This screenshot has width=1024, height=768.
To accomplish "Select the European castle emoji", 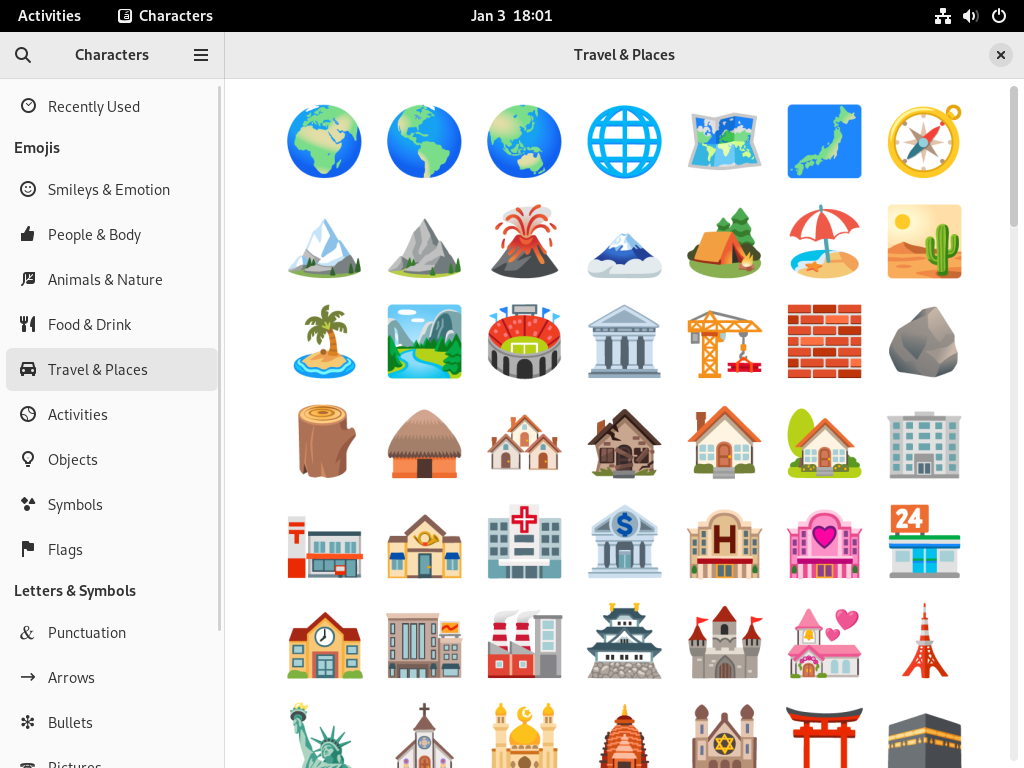I will tap(724, 642).
